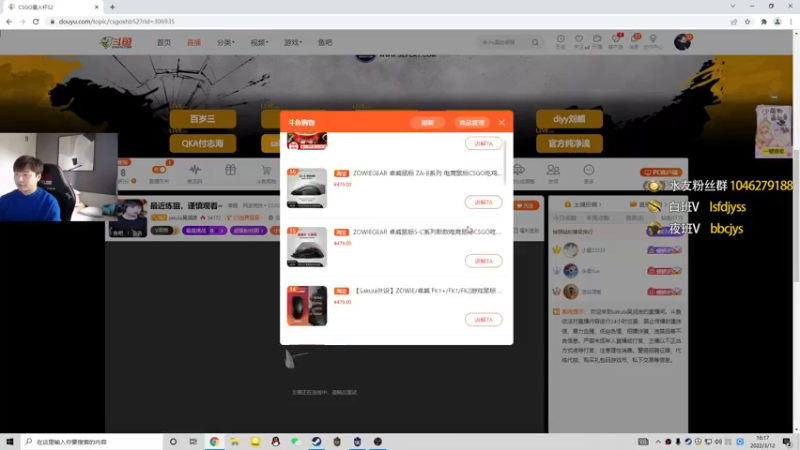
Task: Open 鱼吧 in Douyu navigation
Action: pos(325,42)
